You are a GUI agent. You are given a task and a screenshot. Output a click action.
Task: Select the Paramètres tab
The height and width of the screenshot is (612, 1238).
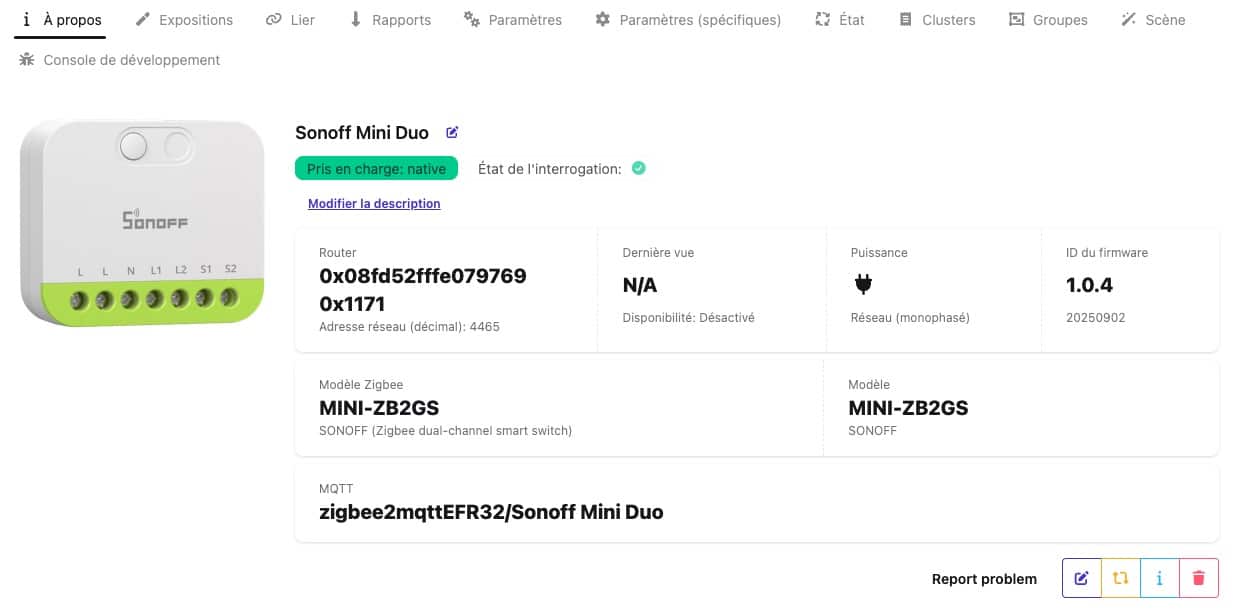(x=513, y=20)
